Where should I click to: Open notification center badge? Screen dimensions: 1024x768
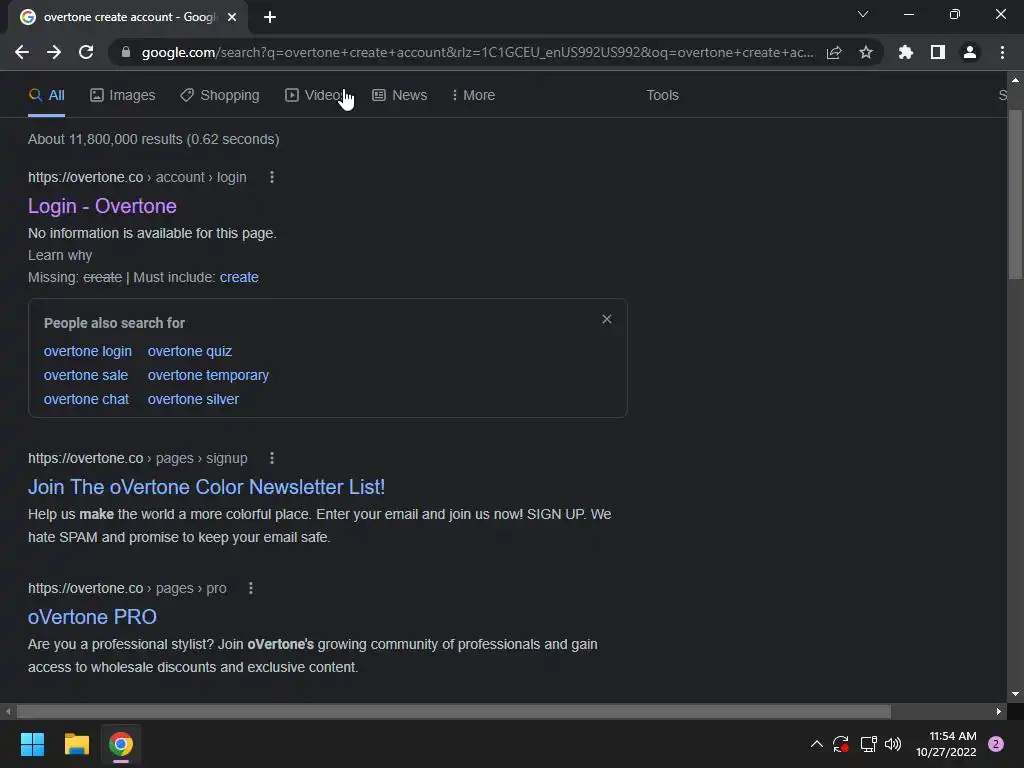[996, 744]
